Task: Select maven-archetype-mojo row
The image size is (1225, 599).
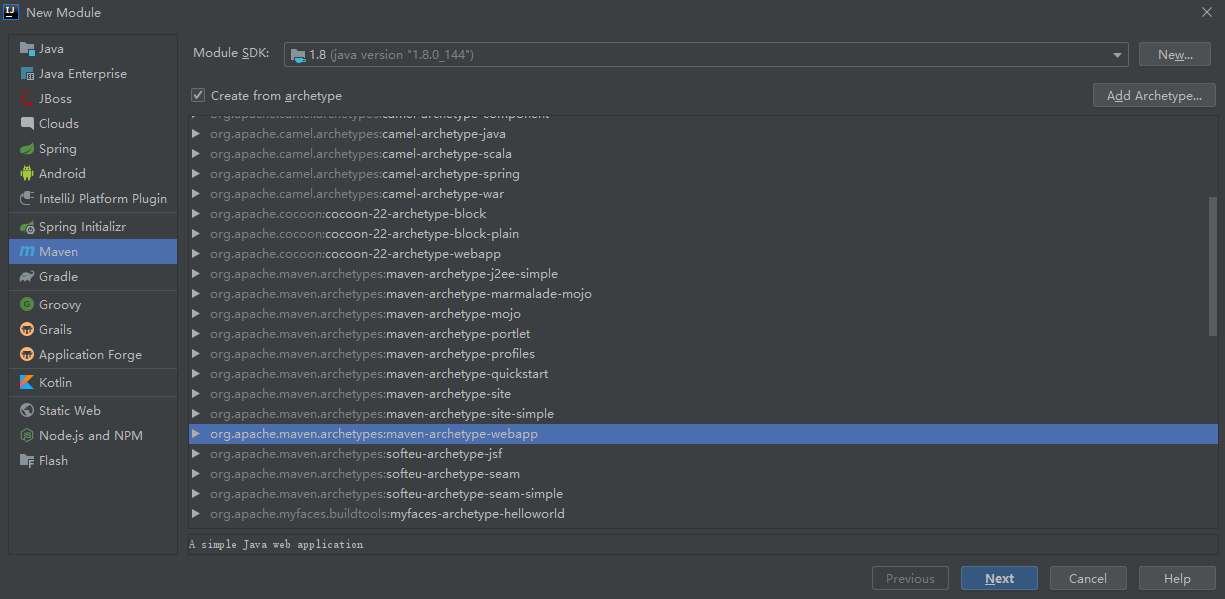Action: pos(703,314)
